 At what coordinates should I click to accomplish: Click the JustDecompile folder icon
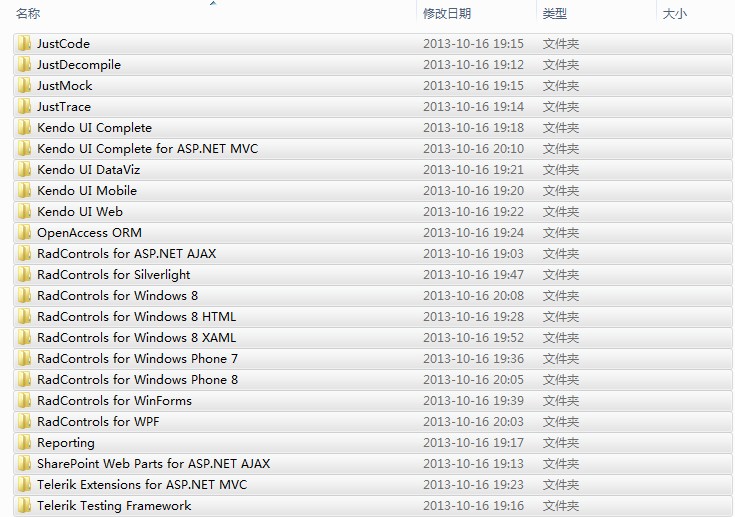24,65
